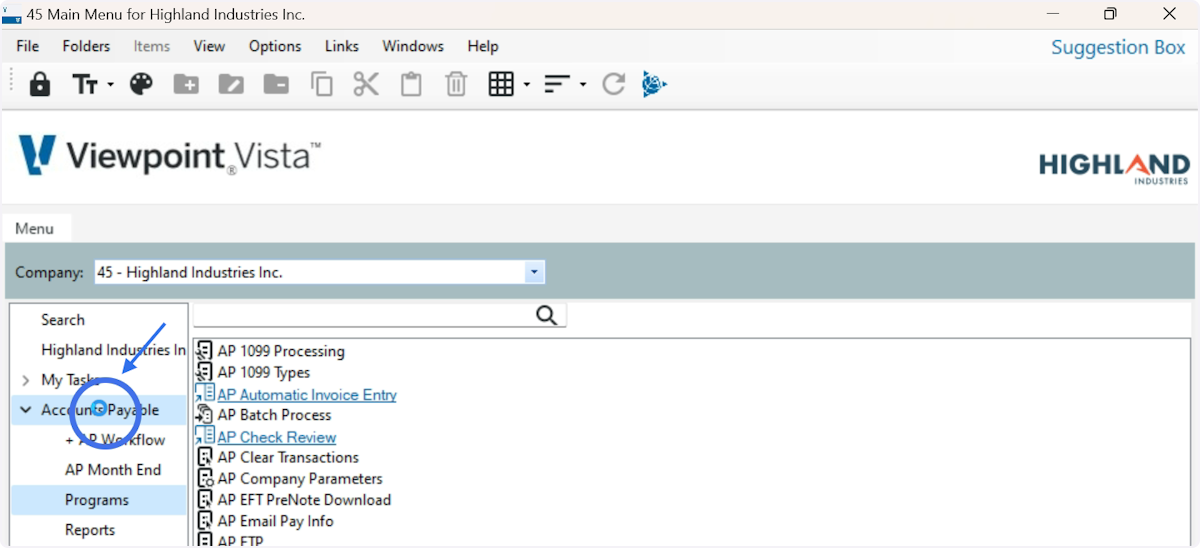The width and height of the screenshot is (1200, 548).
Task: Open the text size dropdown arrow
Action: click(x=110, y=85)
